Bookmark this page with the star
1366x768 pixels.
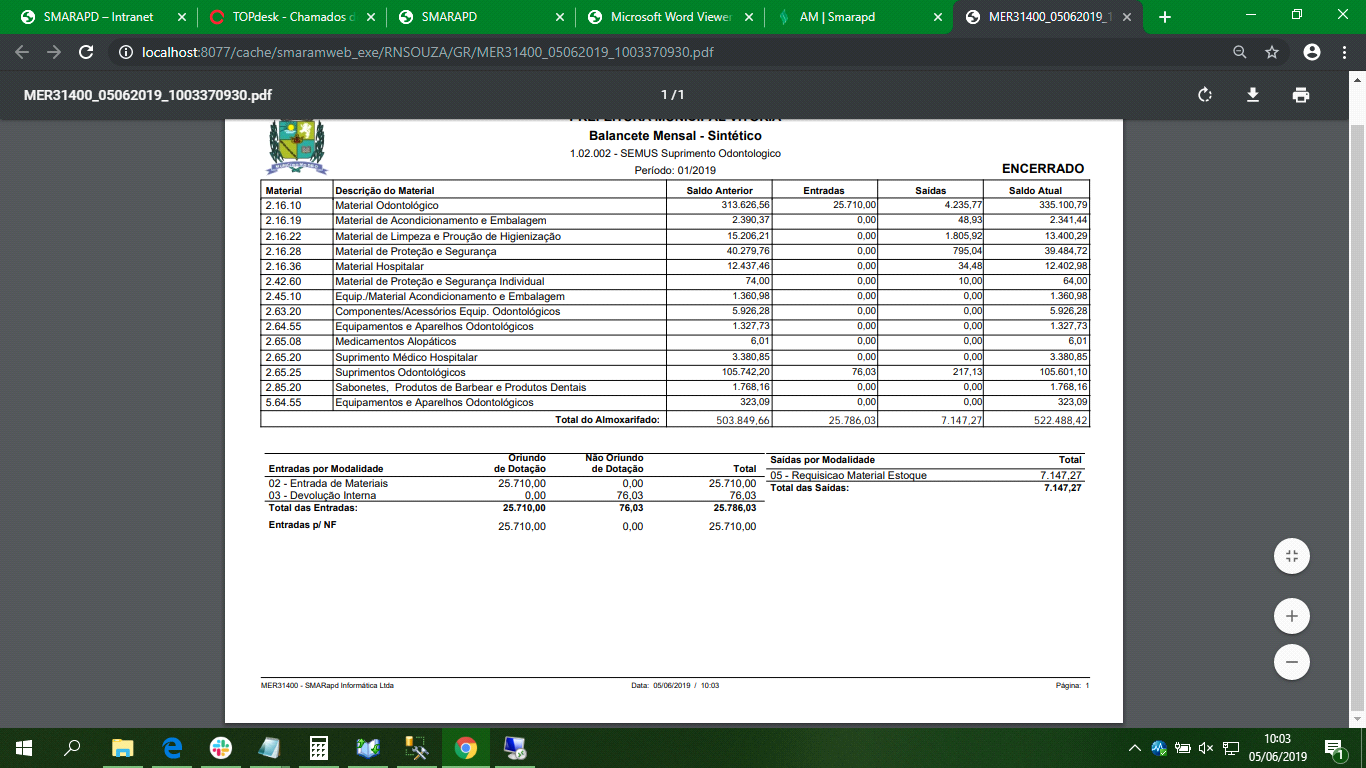coord(1272,52)
